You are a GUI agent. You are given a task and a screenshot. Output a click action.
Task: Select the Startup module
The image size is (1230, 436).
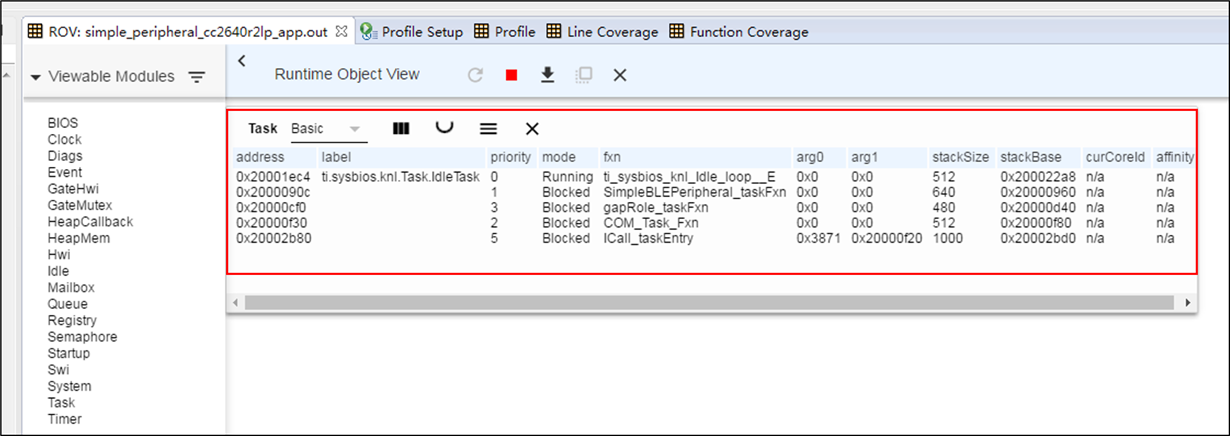[69, 353]
